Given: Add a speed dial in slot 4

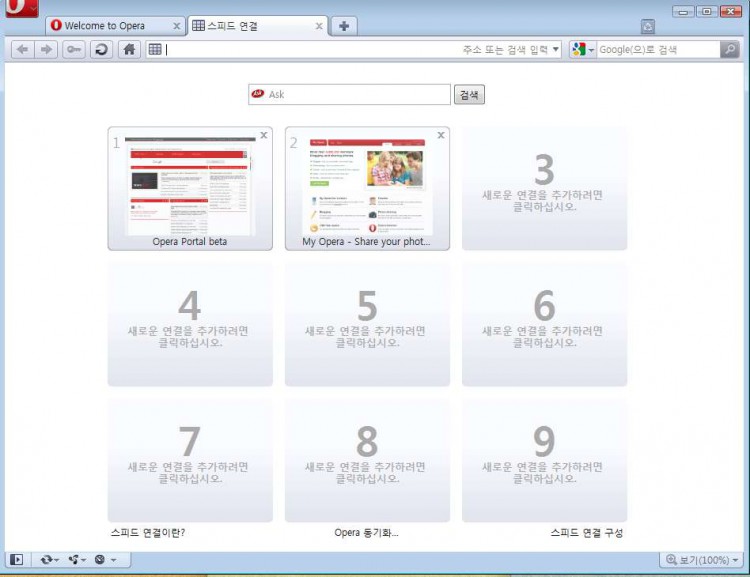Looking at the screenshot, I should tap(190, 324).
